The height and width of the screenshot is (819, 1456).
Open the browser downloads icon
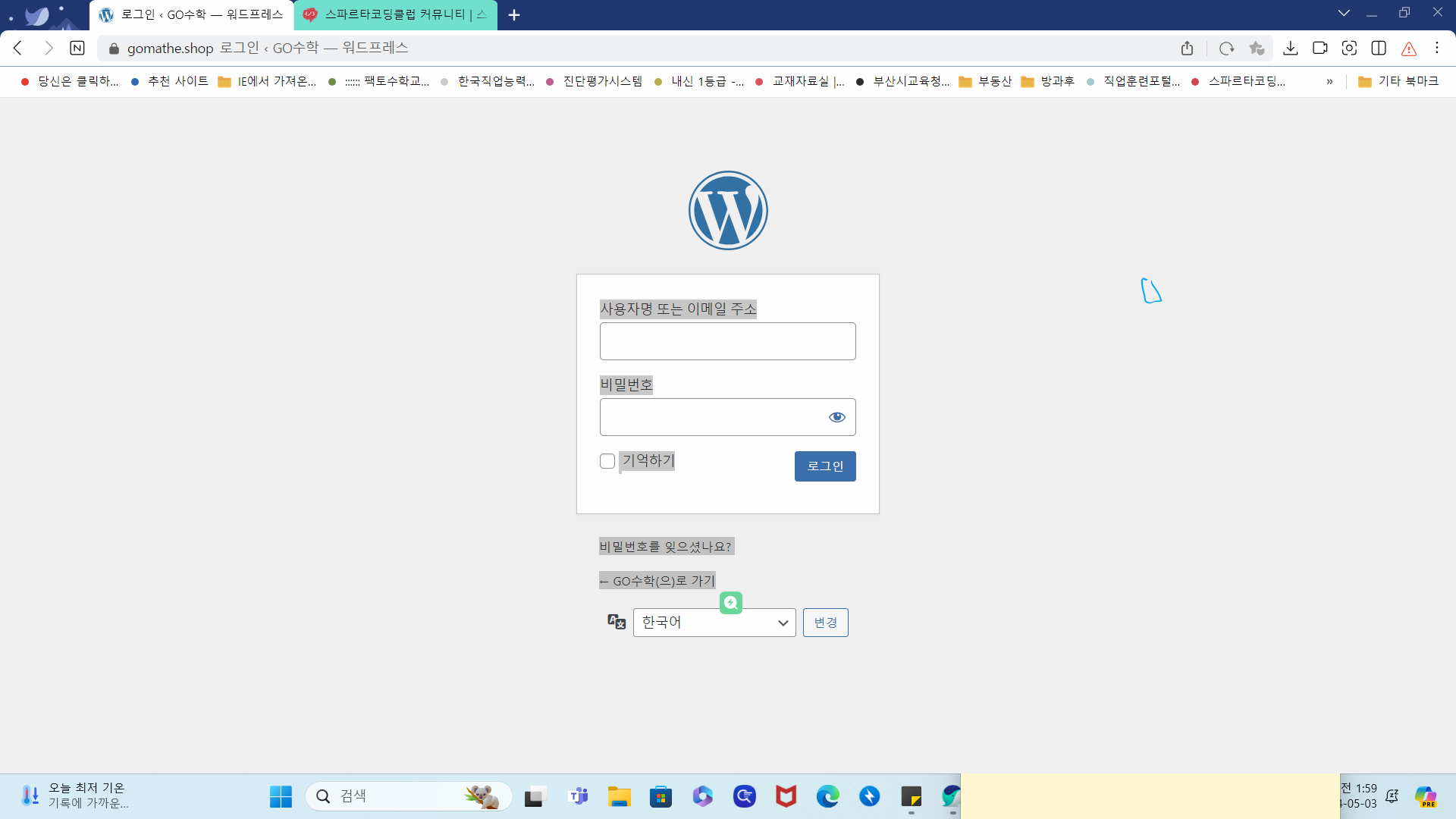tap(1290, 49)
